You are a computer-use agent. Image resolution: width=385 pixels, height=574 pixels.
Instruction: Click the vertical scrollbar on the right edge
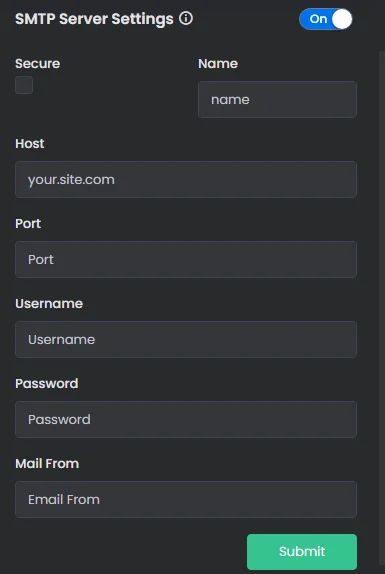[382, 311]
